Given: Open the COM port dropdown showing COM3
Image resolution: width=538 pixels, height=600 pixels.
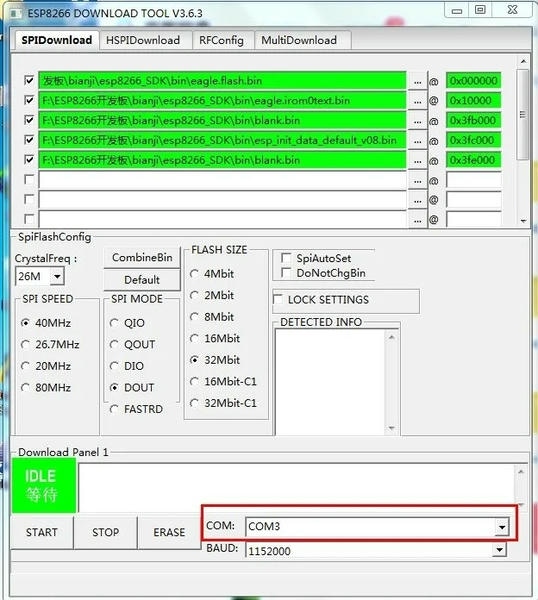Looking at the screenshot, I should tap(502, 527).
